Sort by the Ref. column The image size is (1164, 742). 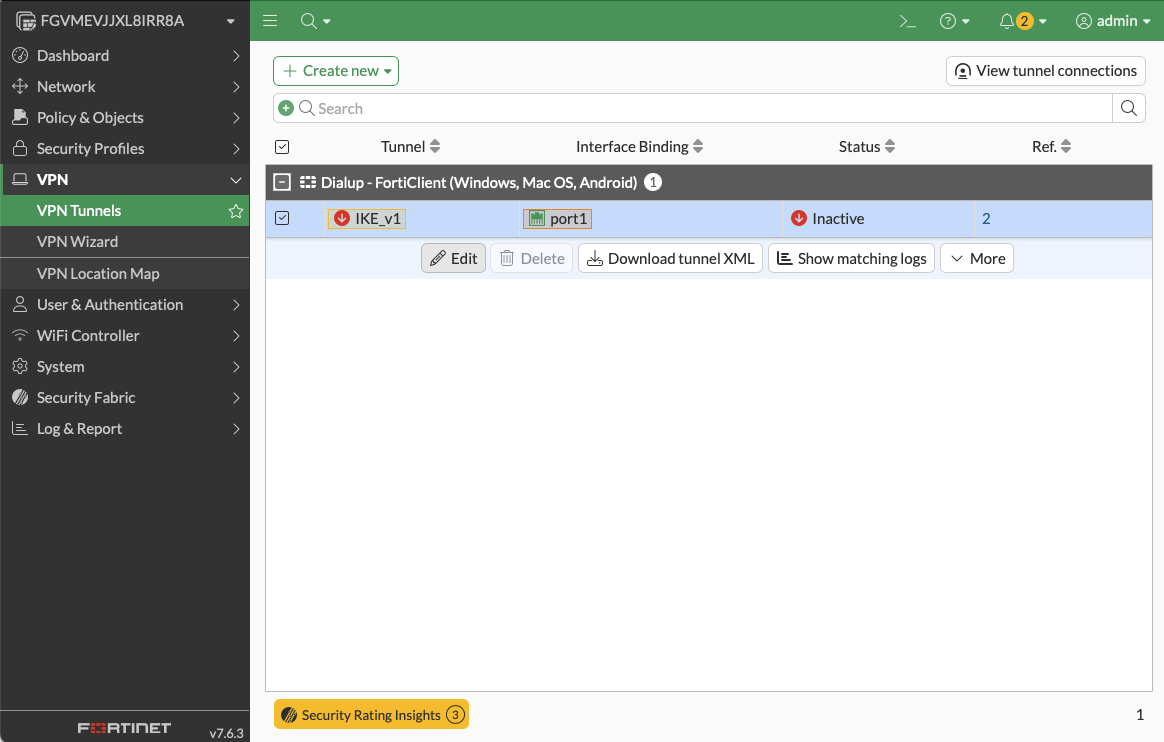(1066, 147)
